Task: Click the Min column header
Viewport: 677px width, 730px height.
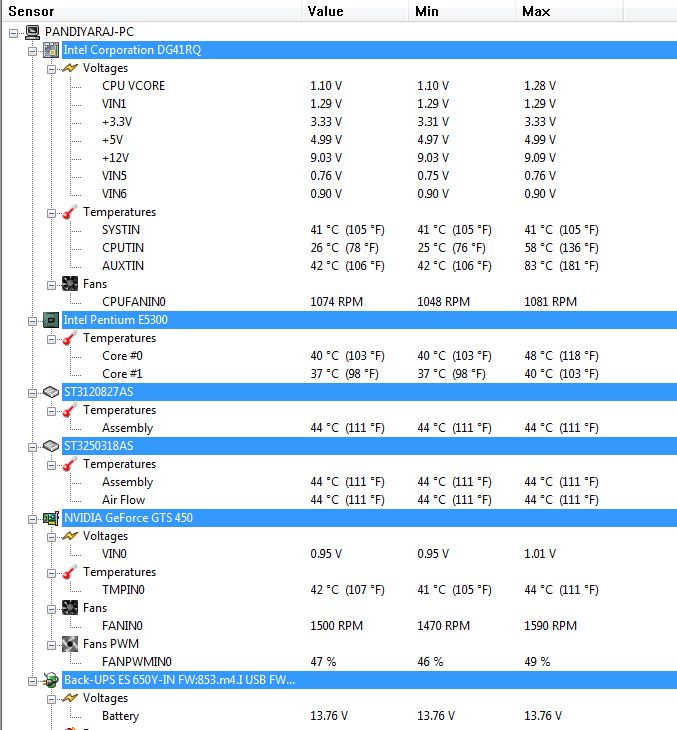Action: coord(462,11)
